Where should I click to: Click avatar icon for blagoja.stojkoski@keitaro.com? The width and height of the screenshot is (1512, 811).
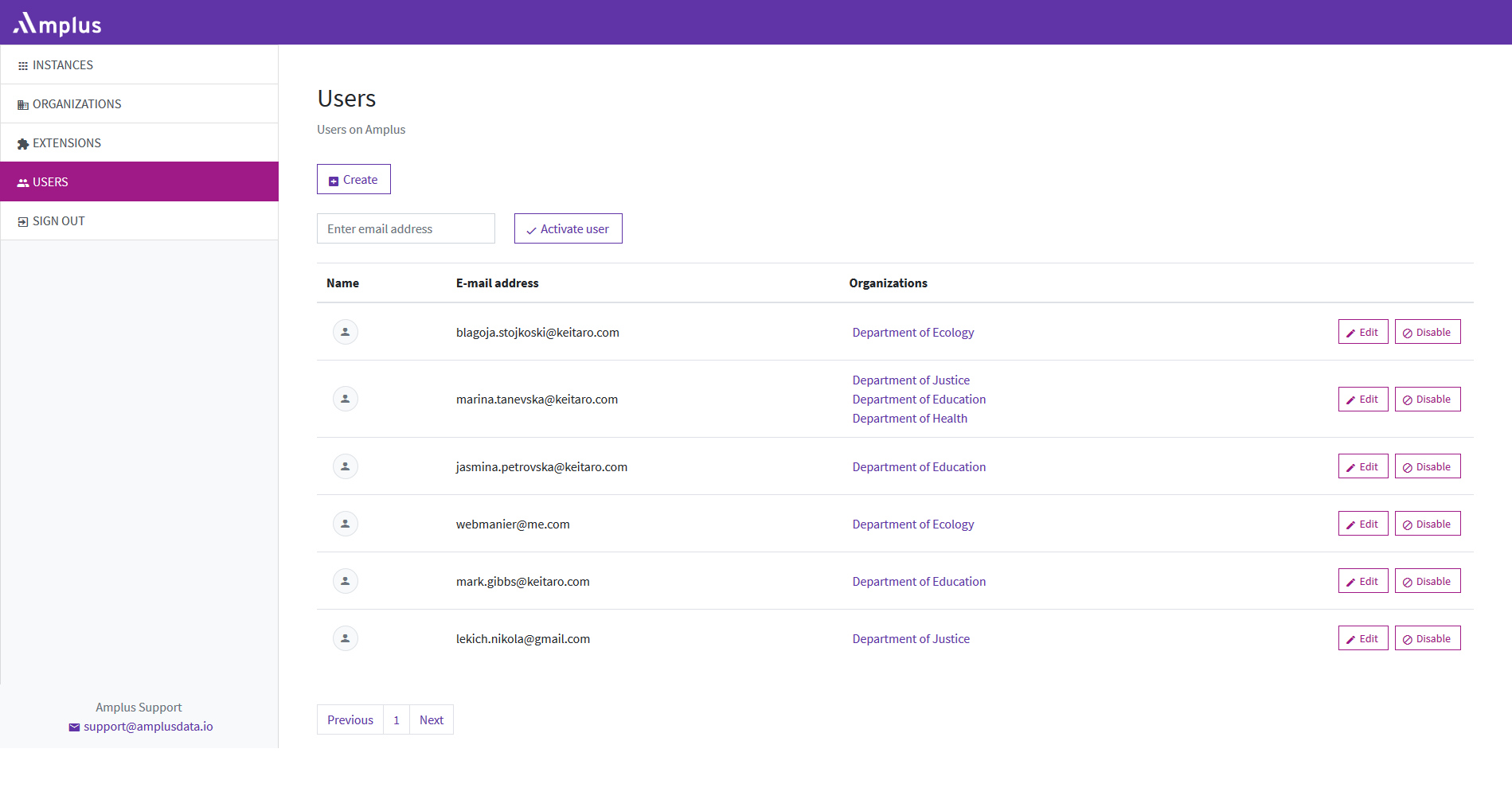(346, 332)
